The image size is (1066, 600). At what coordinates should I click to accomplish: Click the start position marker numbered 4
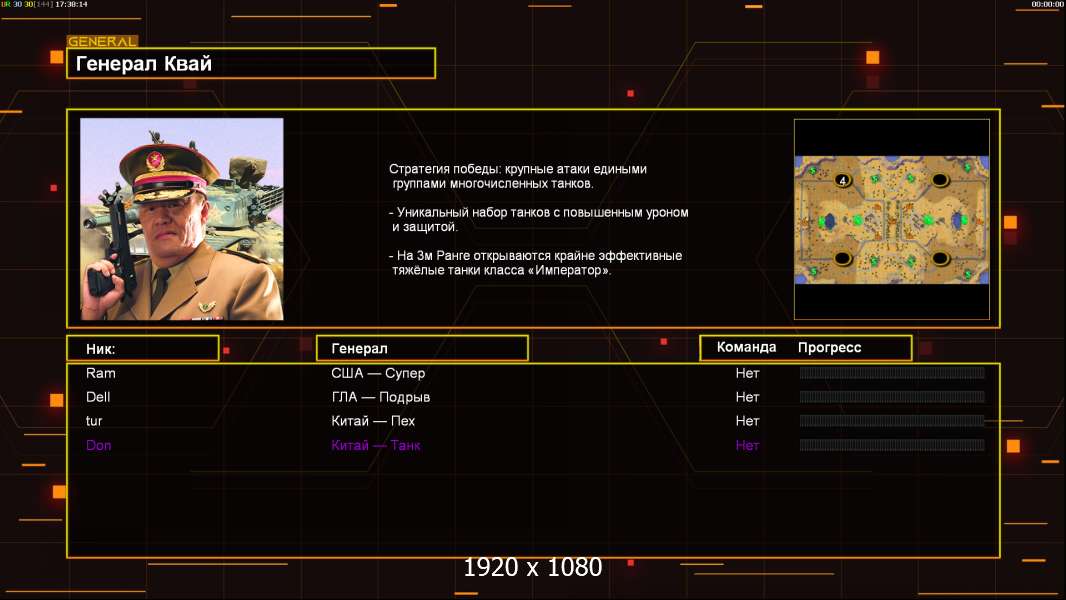842,181
